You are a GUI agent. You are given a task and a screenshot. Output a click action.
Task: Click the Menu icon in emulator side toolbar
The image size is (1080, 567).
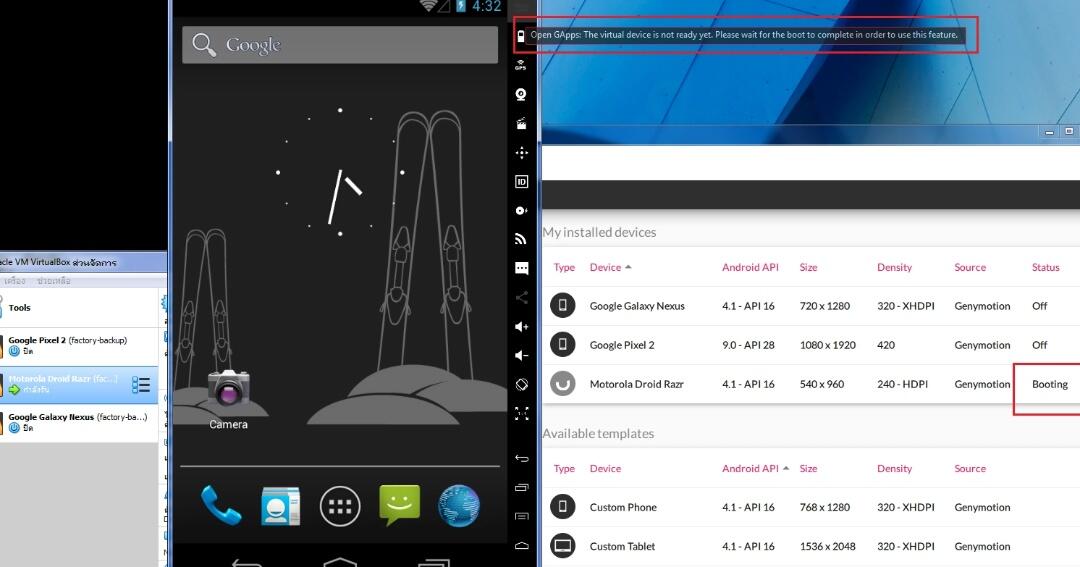(521, 516)
